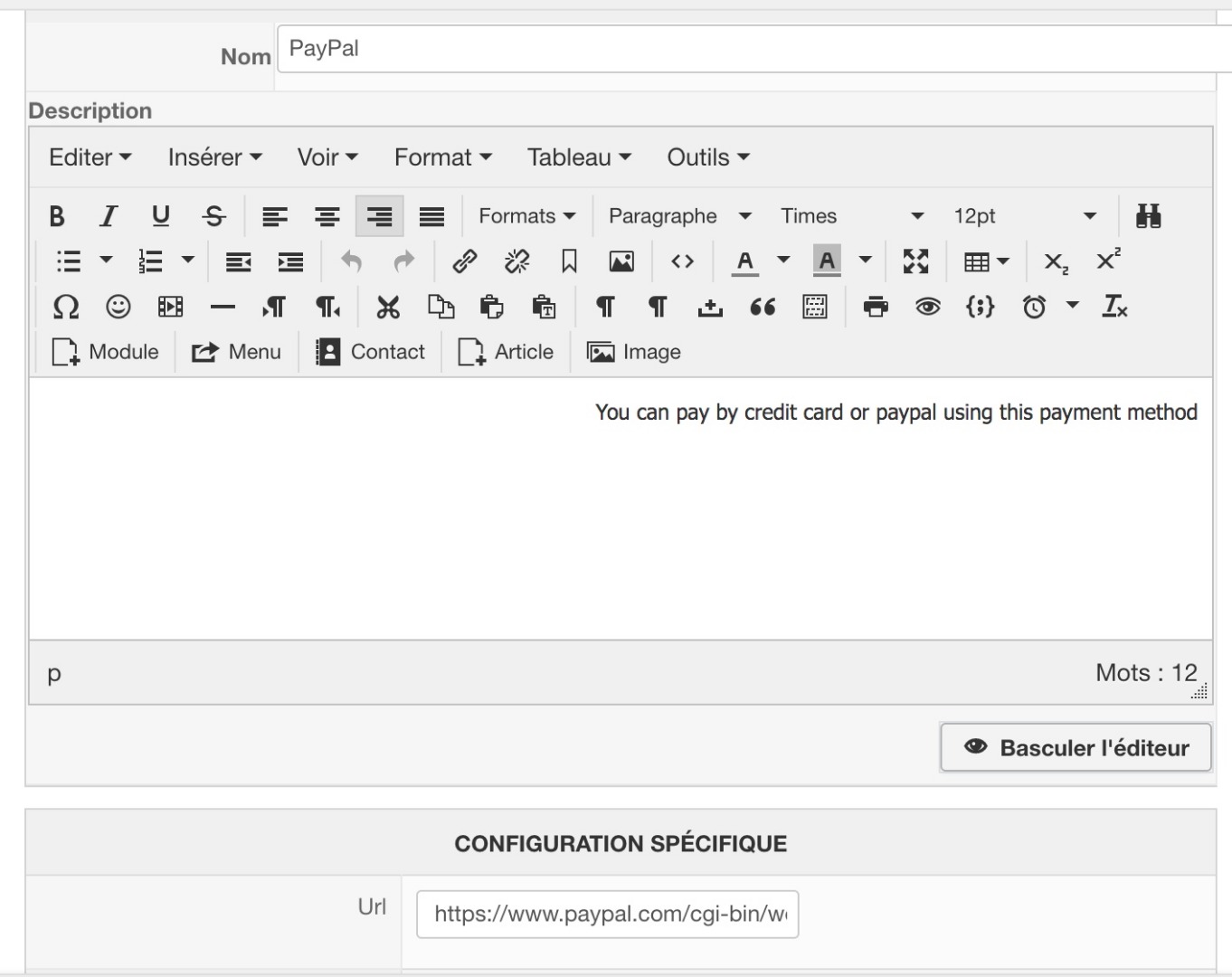Open the Outils menu
The image size is (1232, 977).
pyautogui.click(x=708, y=157)
